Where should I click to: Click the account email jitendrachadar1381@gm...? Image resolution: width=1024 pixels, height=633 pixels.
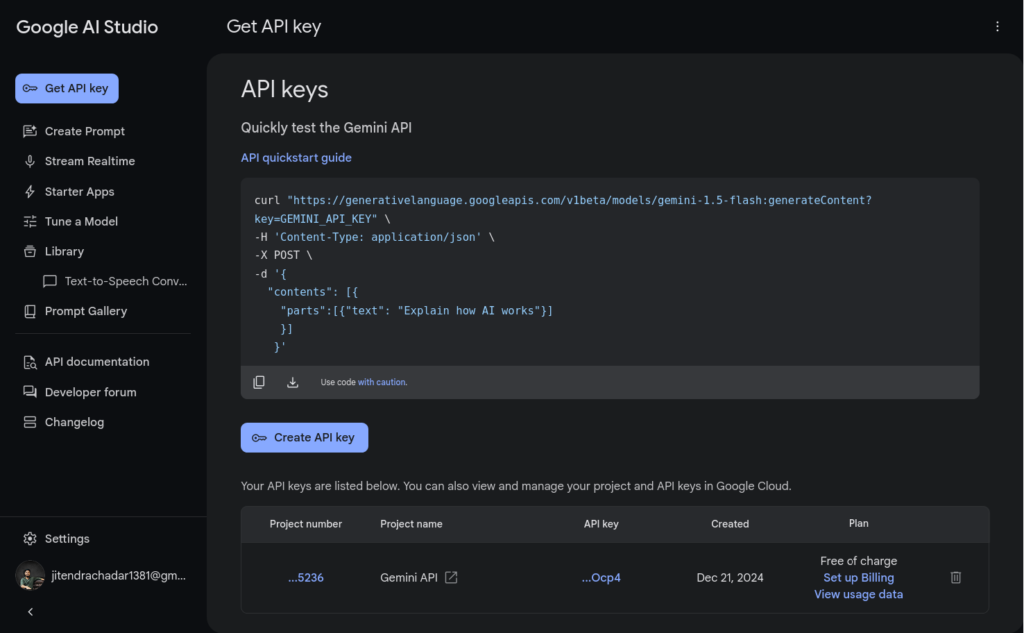pos(118,576)
